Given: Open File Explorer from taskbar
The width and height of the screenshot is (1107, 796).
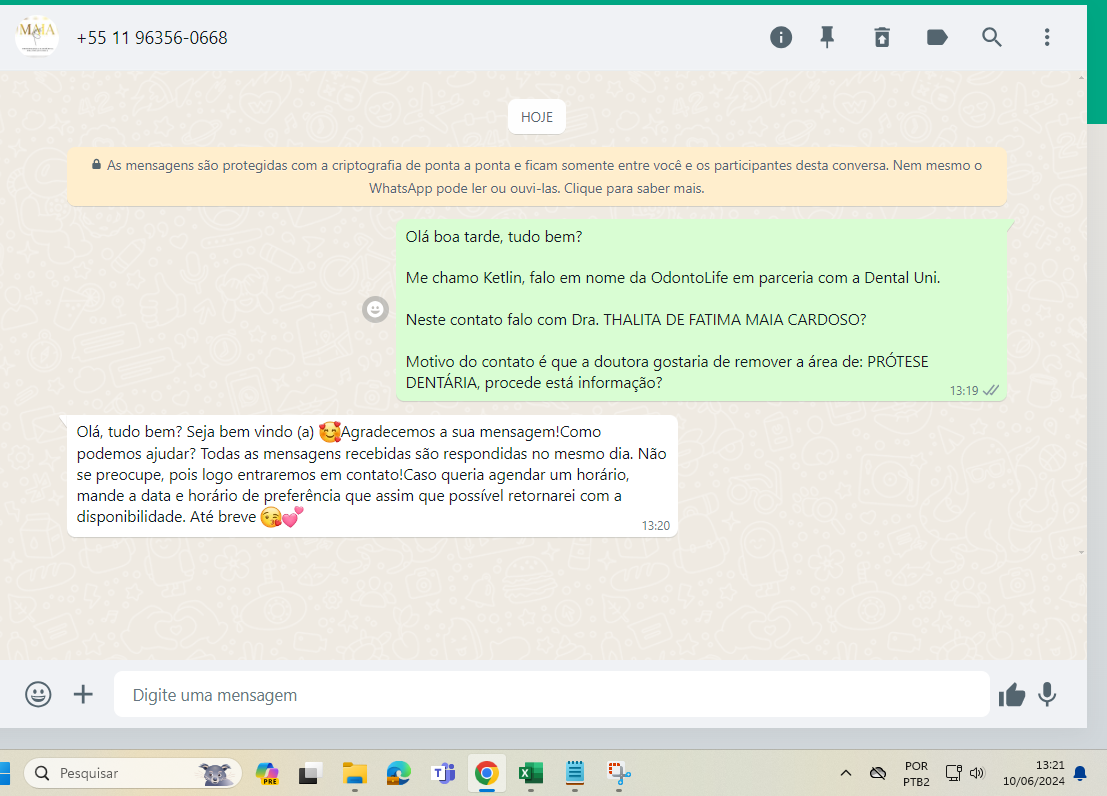Looking at the screenshot, I should [354, 773].
